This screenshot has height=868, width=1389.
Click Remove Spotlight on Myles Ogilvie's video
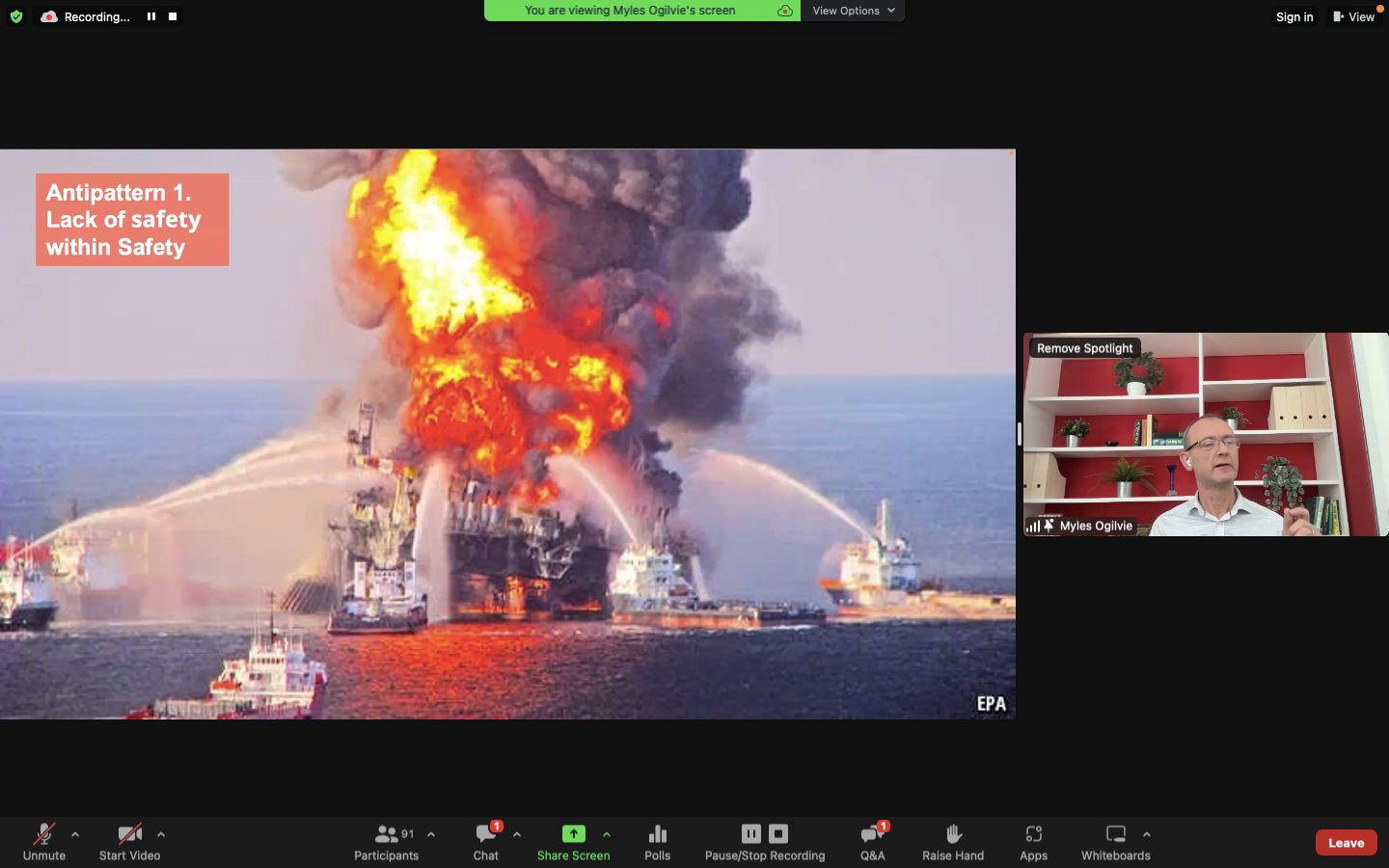click(1084, 348)
